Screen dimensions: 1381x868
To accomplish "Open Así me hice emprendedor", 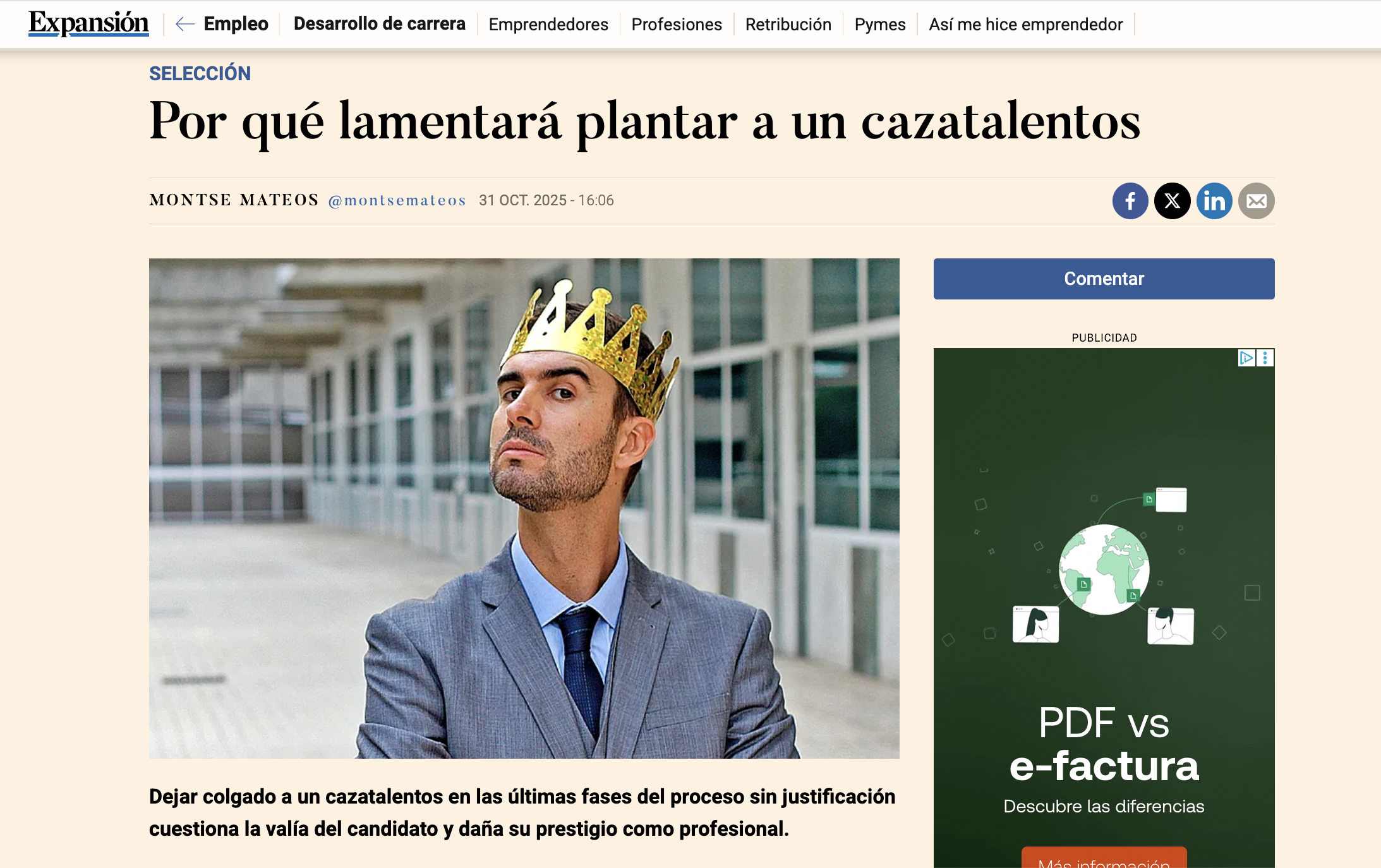I will 1026,25.
